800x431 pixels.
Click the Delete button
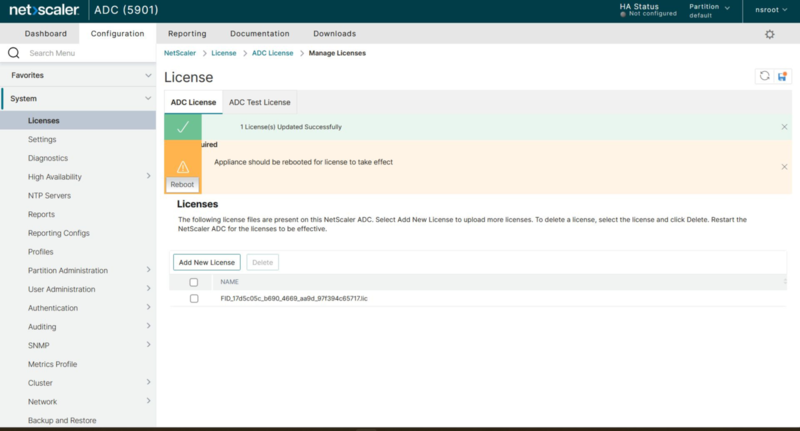[262, 262]
